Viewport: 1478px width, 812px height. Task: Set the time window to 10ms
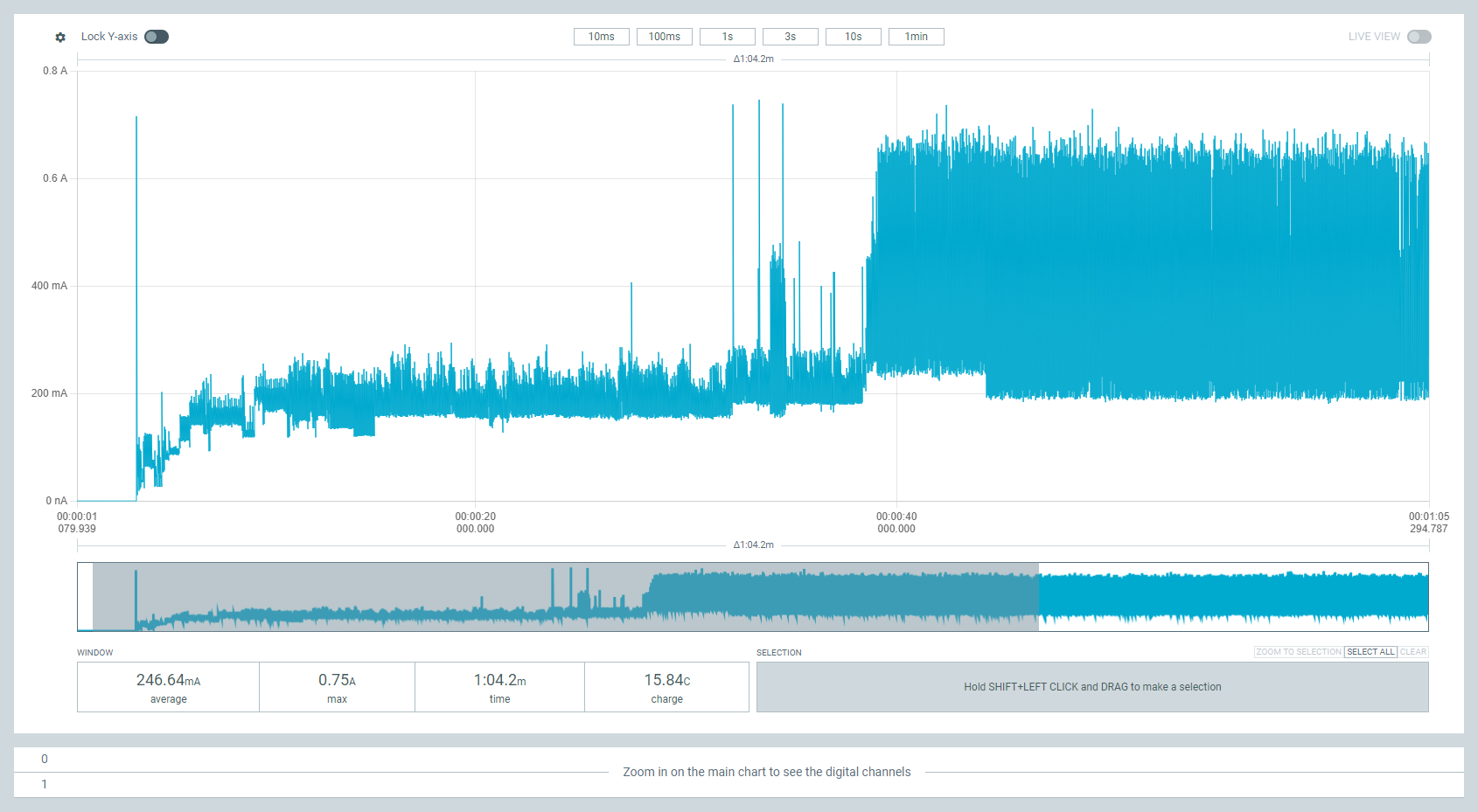click(601, 37)
